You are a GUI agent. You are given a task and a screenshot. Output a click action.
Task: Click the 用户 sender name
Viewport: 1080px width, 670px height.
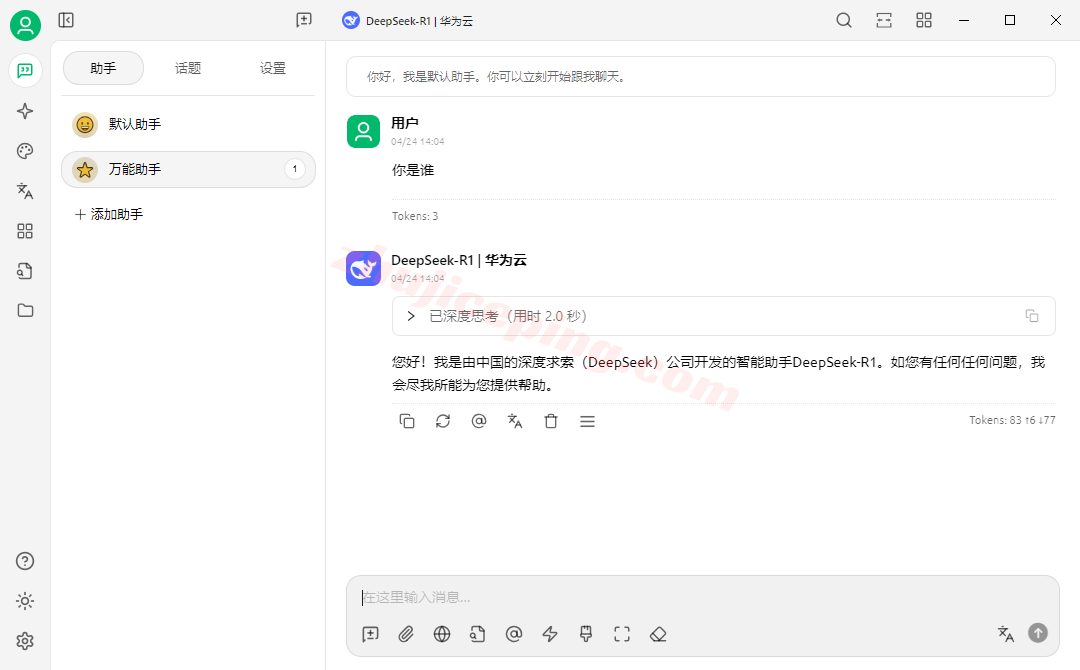pos(404,123)
